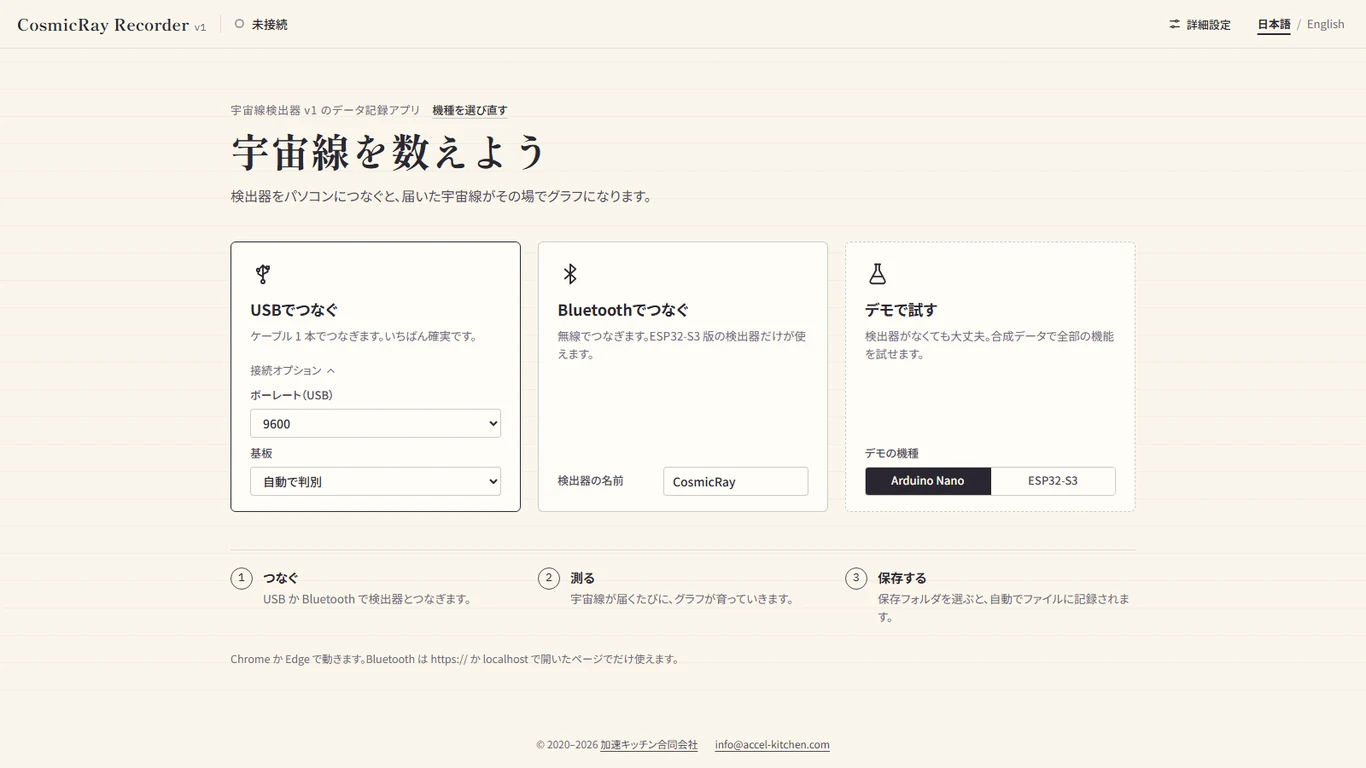Click the demo flask icon
1366x768 pixels.
pos(877,274)
